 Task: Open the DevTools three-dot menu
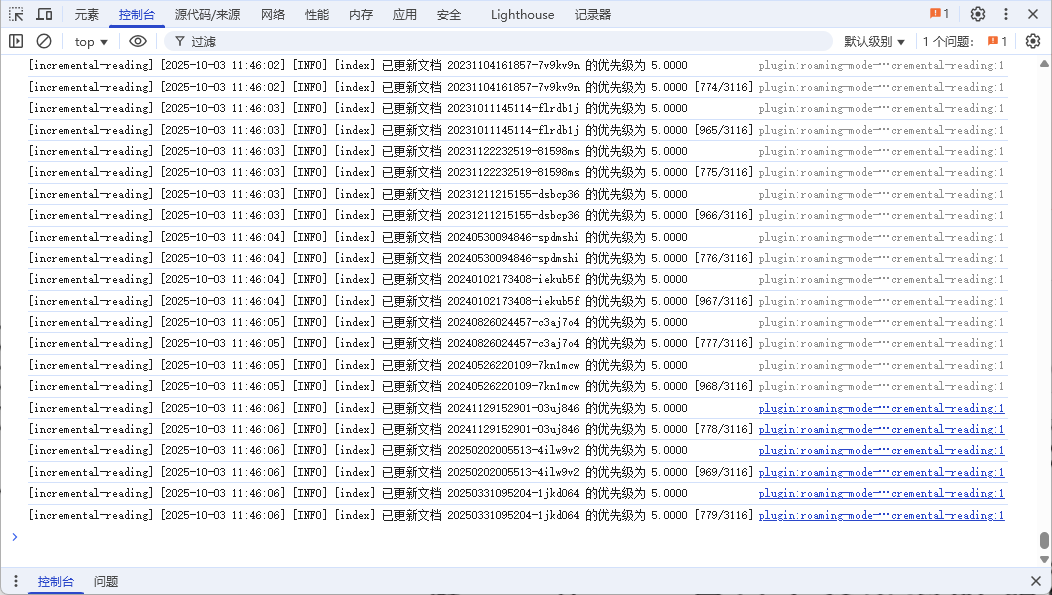(1005, 14)
